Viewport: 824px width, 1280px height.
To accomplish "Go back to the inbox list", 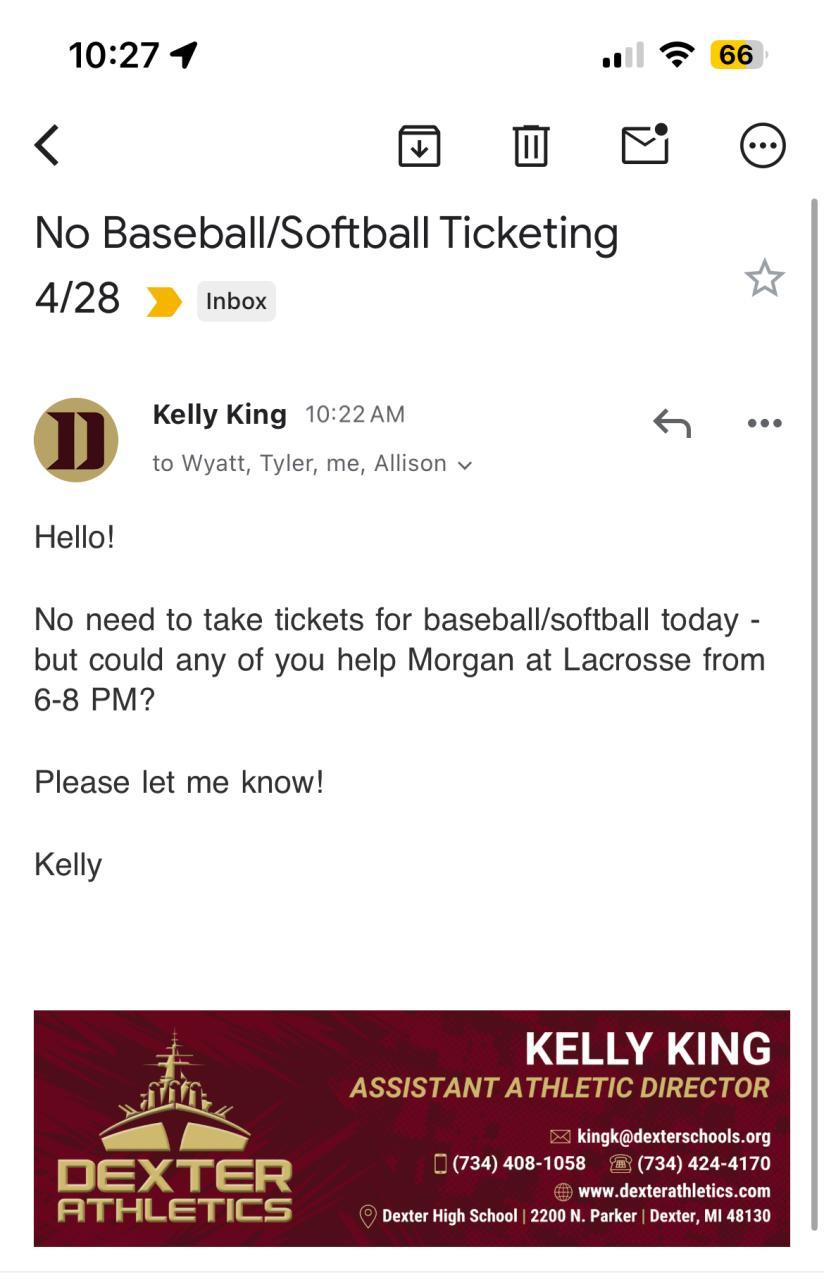I will (x=47, y=145).
